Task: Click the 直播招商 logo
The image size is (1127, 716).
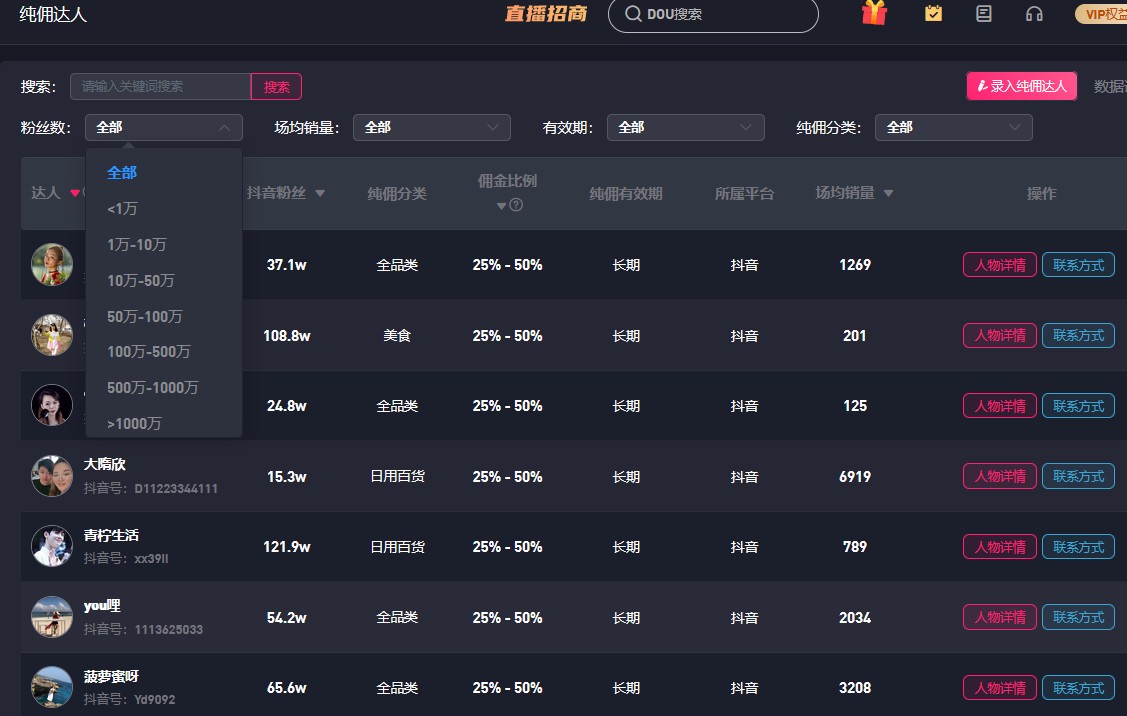Action: pos(545,14)
